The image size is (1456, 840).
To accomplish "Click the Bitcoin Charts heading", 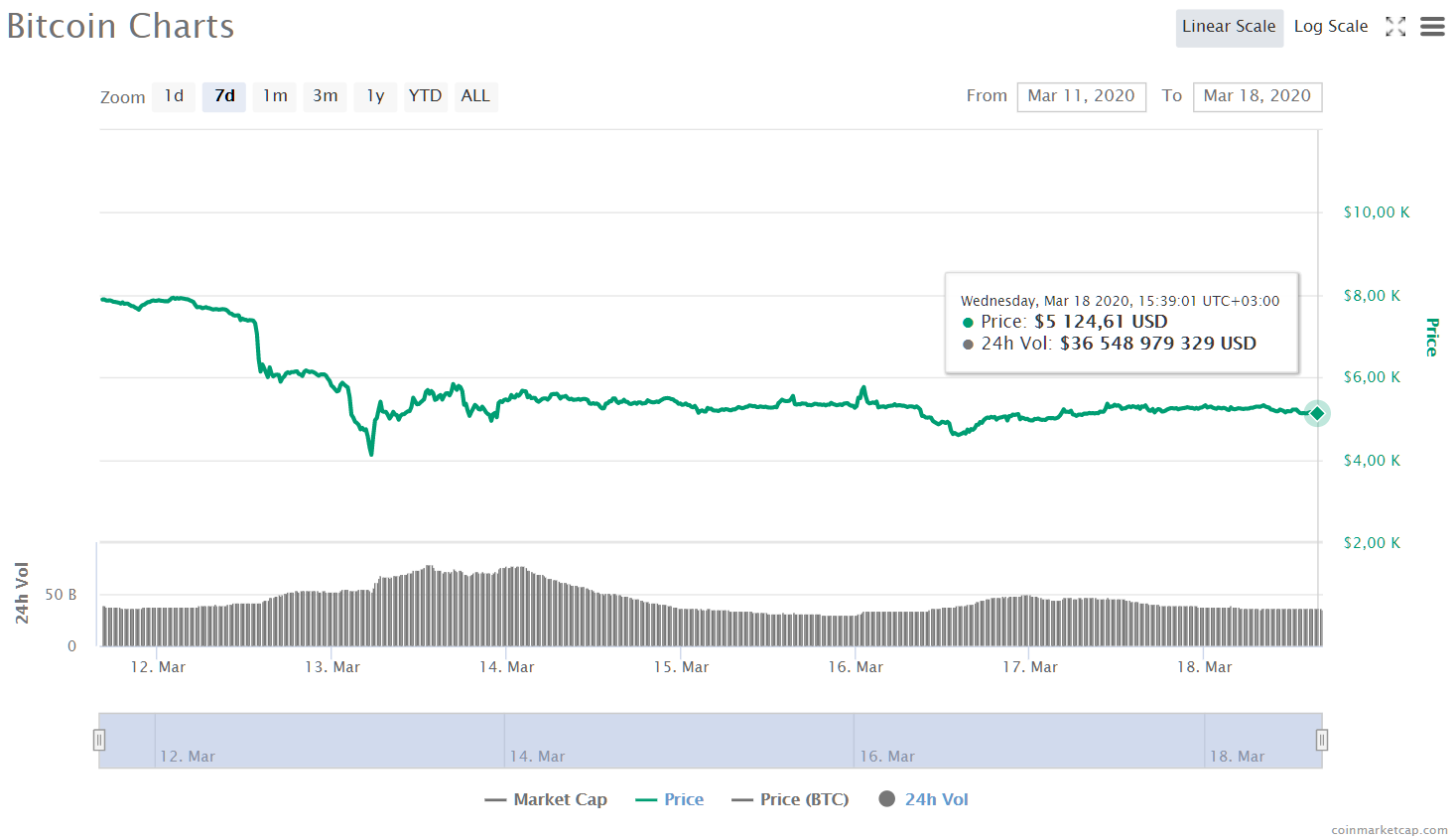I will click(120, 26).
